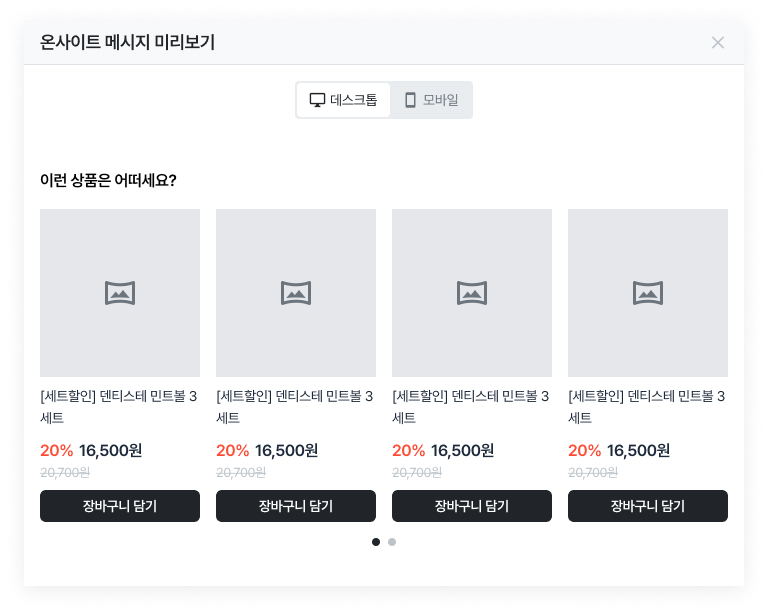768x614 pixels.
Task: Click the second product's image placeholder icon
Action: tap(296, 293)
